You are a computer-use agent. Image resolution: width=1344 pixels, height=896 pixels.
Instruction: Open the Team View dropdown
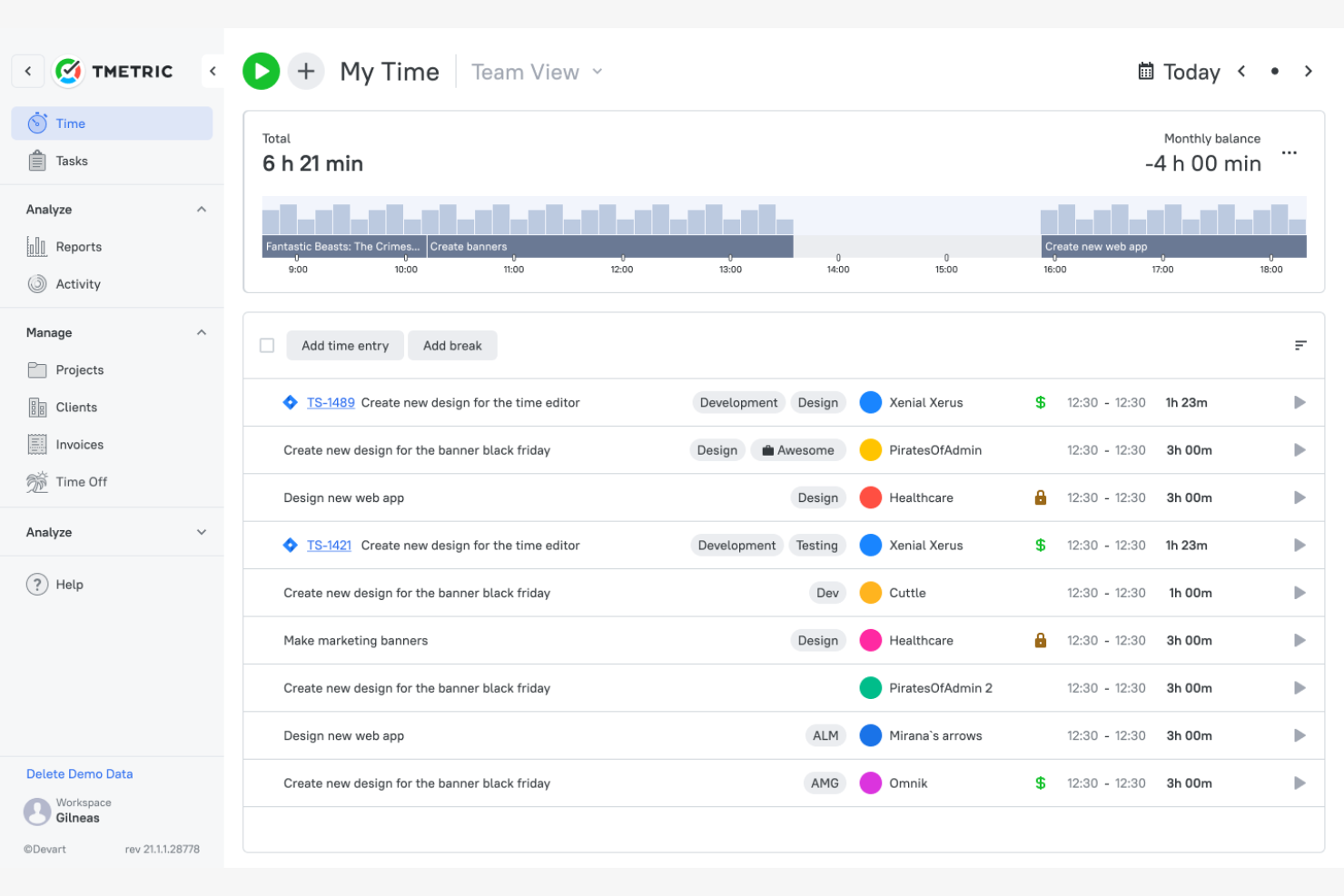pyautogui.click(x=535, y=72)
